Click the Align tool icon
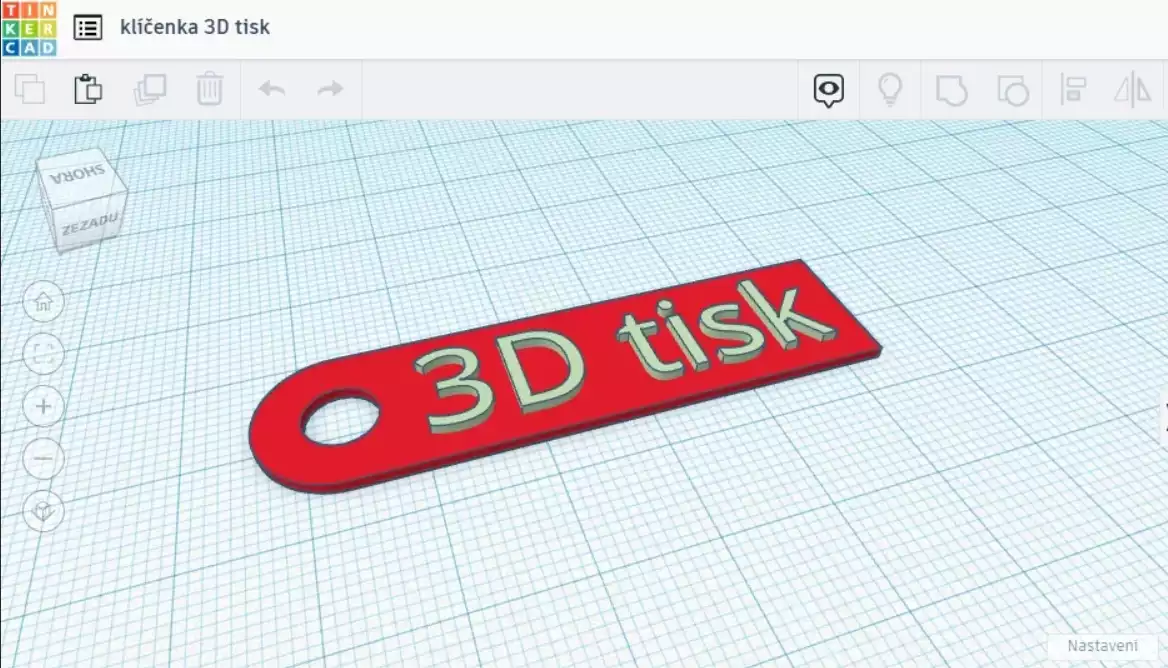The width and height of the screenshot is (1168, 668). [1073, 90]
